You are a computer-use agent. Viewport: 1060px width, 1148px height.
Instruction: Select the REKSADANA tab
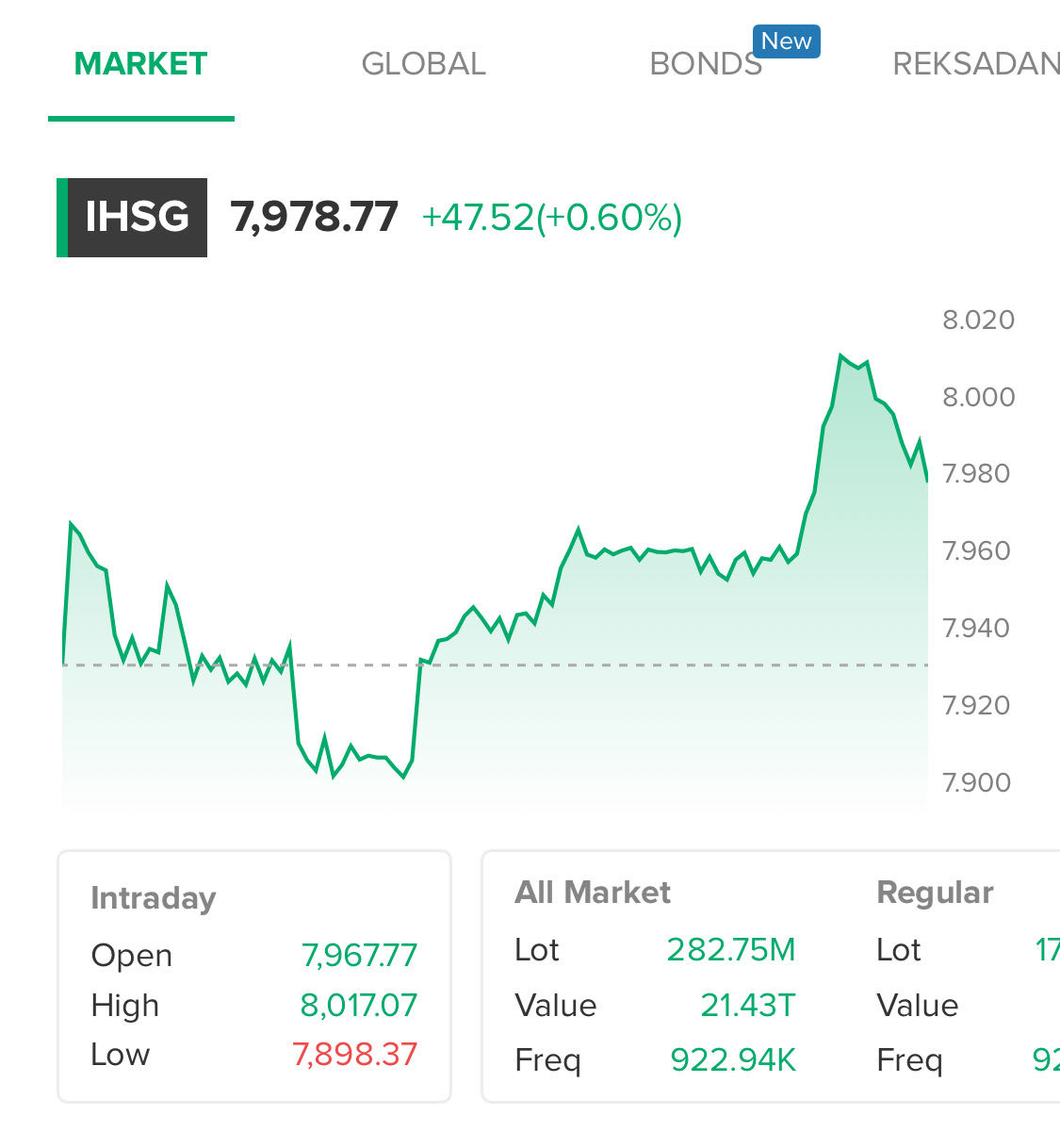pos(976,64)
